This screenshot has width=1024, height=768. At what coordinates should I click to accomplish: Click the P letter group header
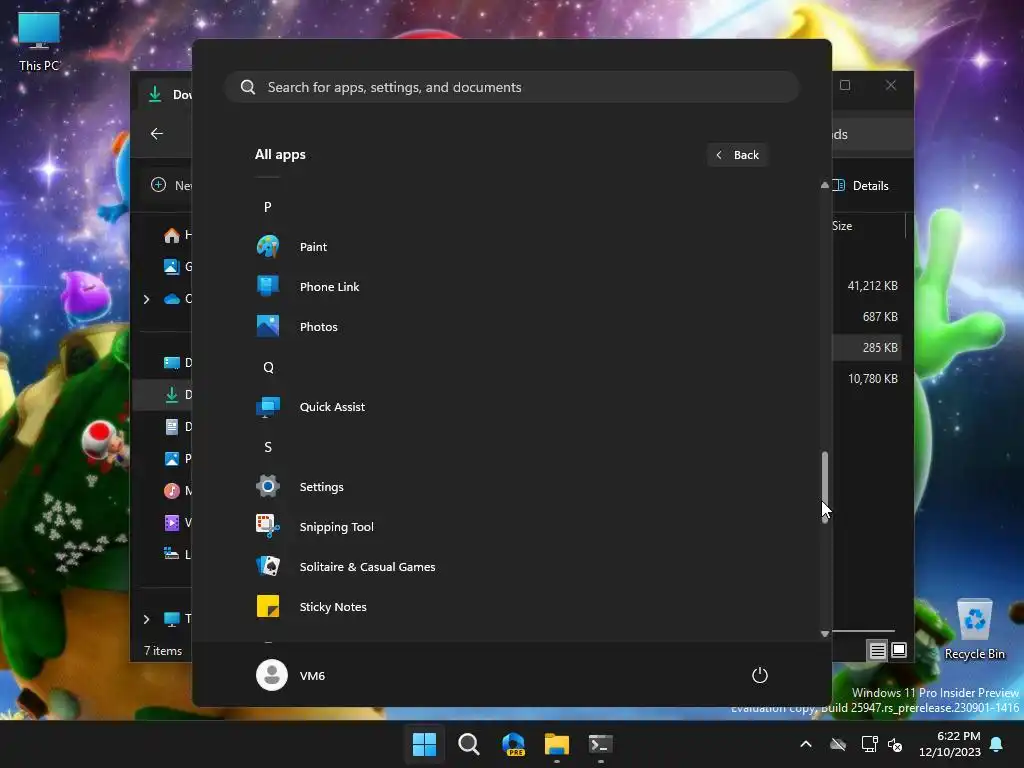pyautogui.click(x=268, y=207)
